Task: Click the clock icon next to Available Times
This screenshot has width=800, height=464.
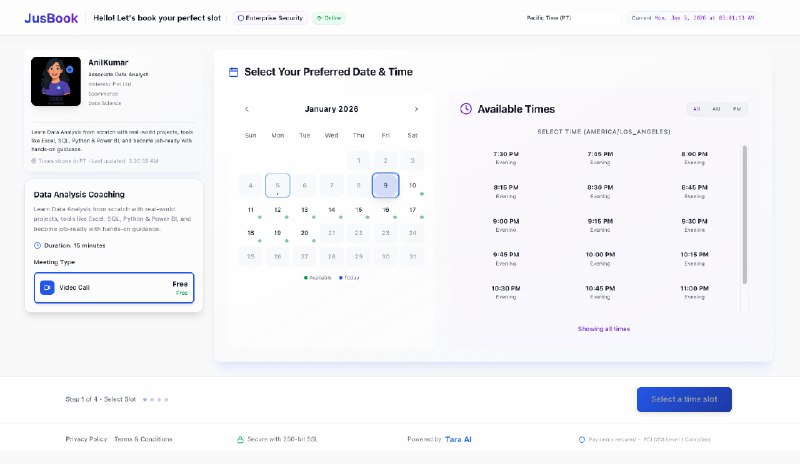Action: (x=465, y=109)
